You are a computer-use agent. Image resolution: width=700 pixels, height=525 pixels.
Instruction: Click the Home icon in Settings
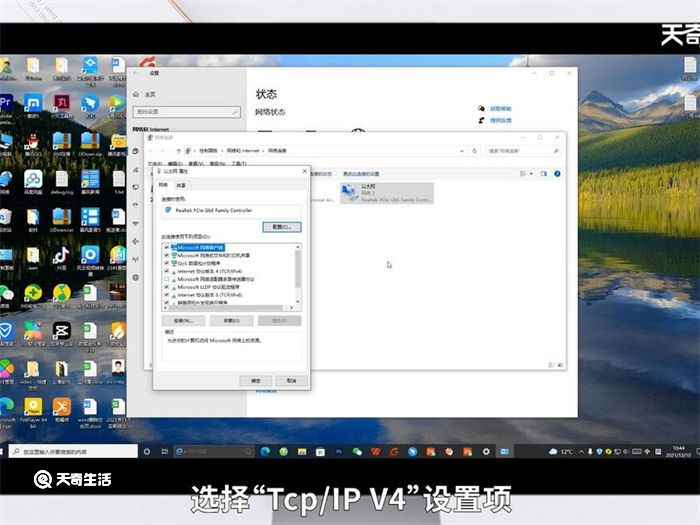136,94
